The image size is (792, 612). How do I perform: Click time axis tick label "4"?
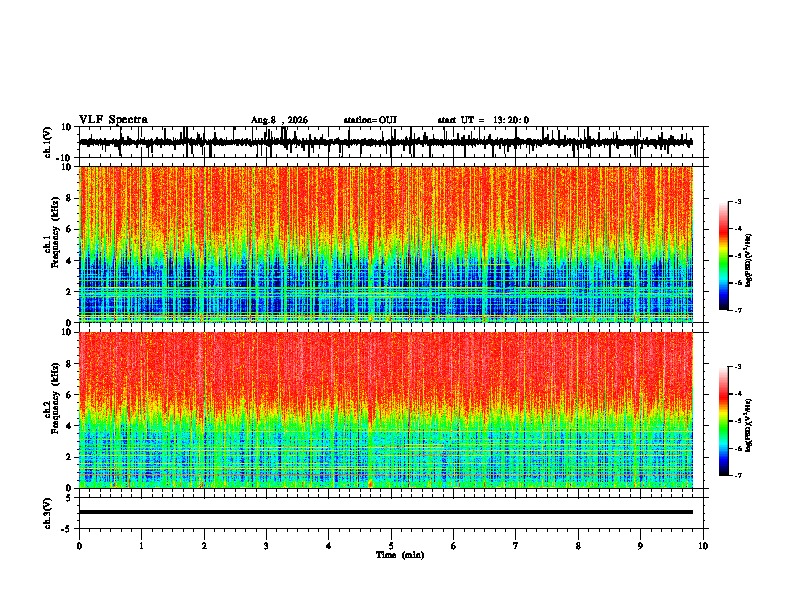(329, 546)
